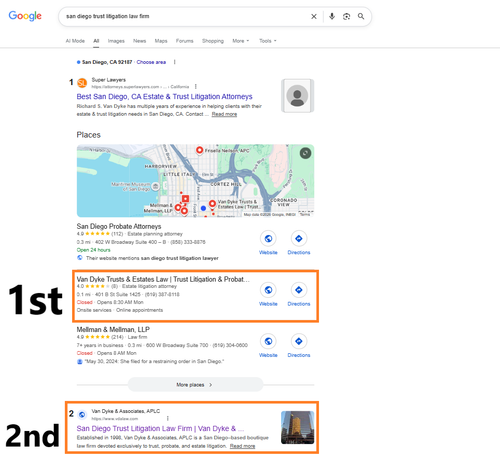Open San Diego Probate Attorneys listing
This screenshot has height=457, width=500.
[119, 226]
